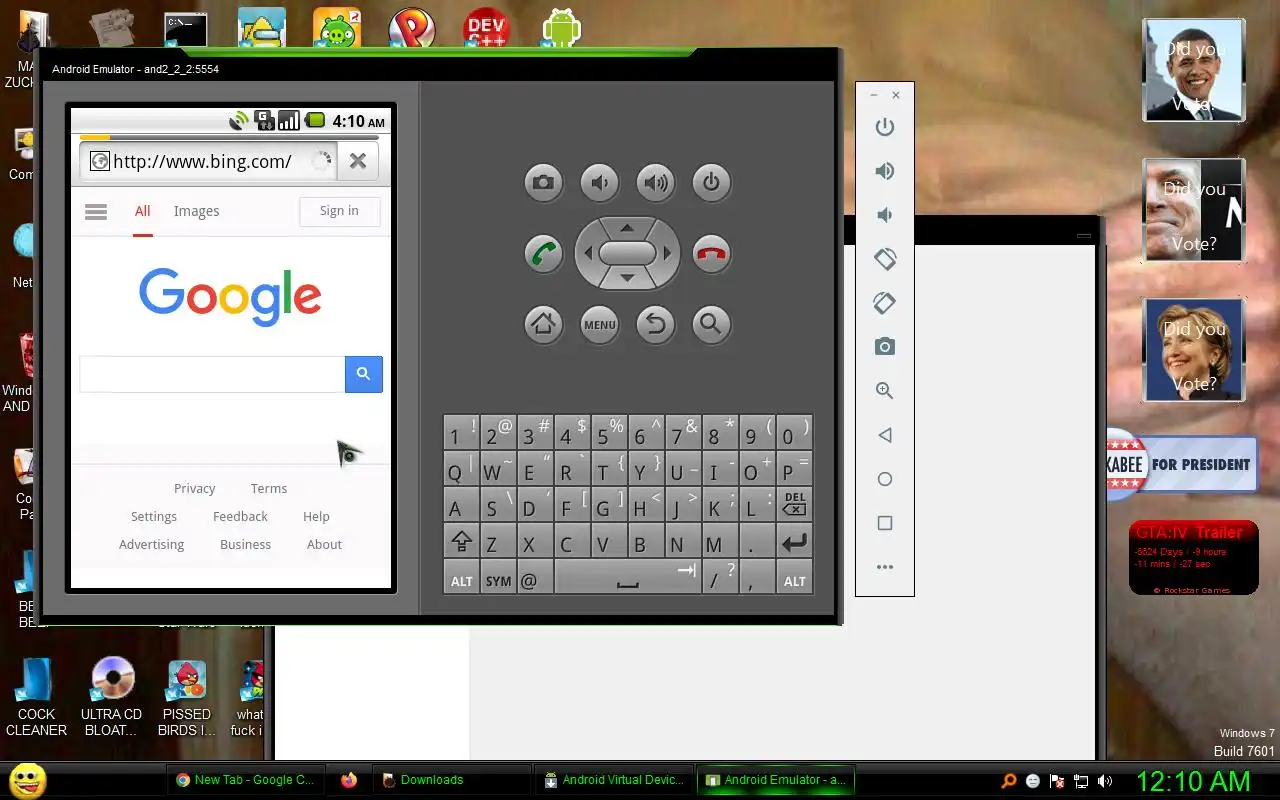The width and height of the screenshot is (1280, 800).
Task: Click the Sign in button
Action: 339,211
